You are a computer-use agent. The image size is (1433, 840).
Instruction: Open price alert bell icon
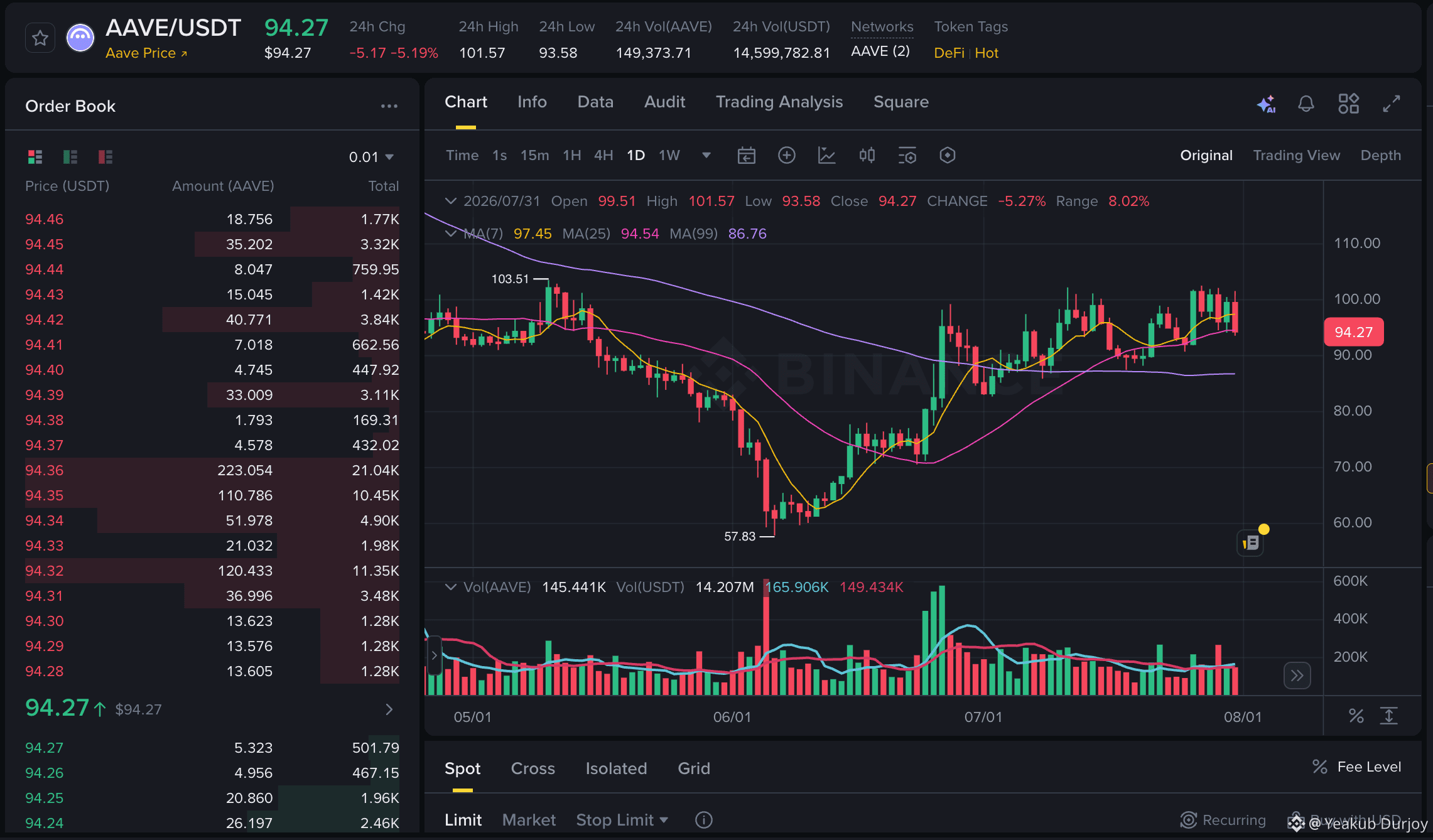coord(1306,104)
